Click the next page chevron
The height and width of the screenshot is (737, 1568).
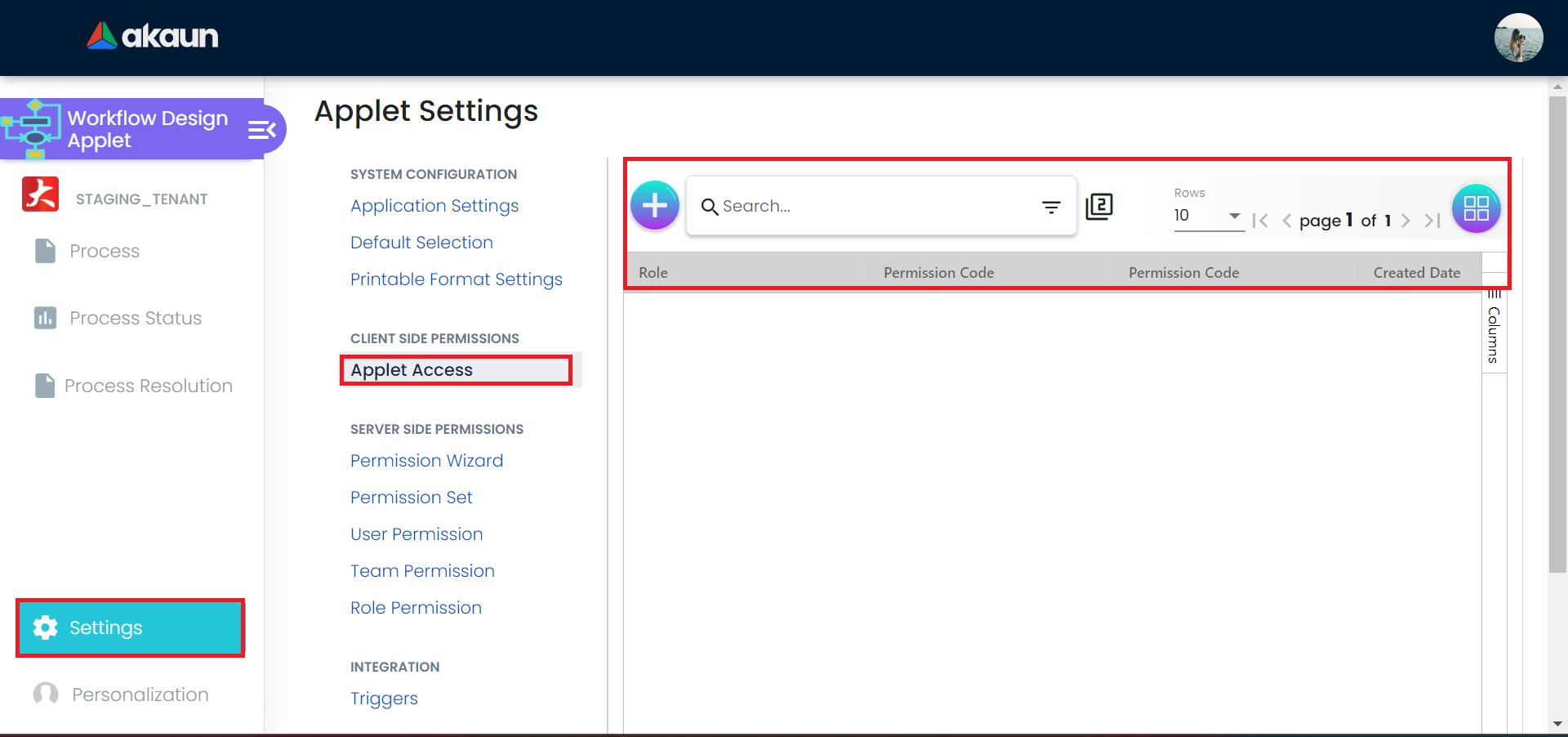1405,221
